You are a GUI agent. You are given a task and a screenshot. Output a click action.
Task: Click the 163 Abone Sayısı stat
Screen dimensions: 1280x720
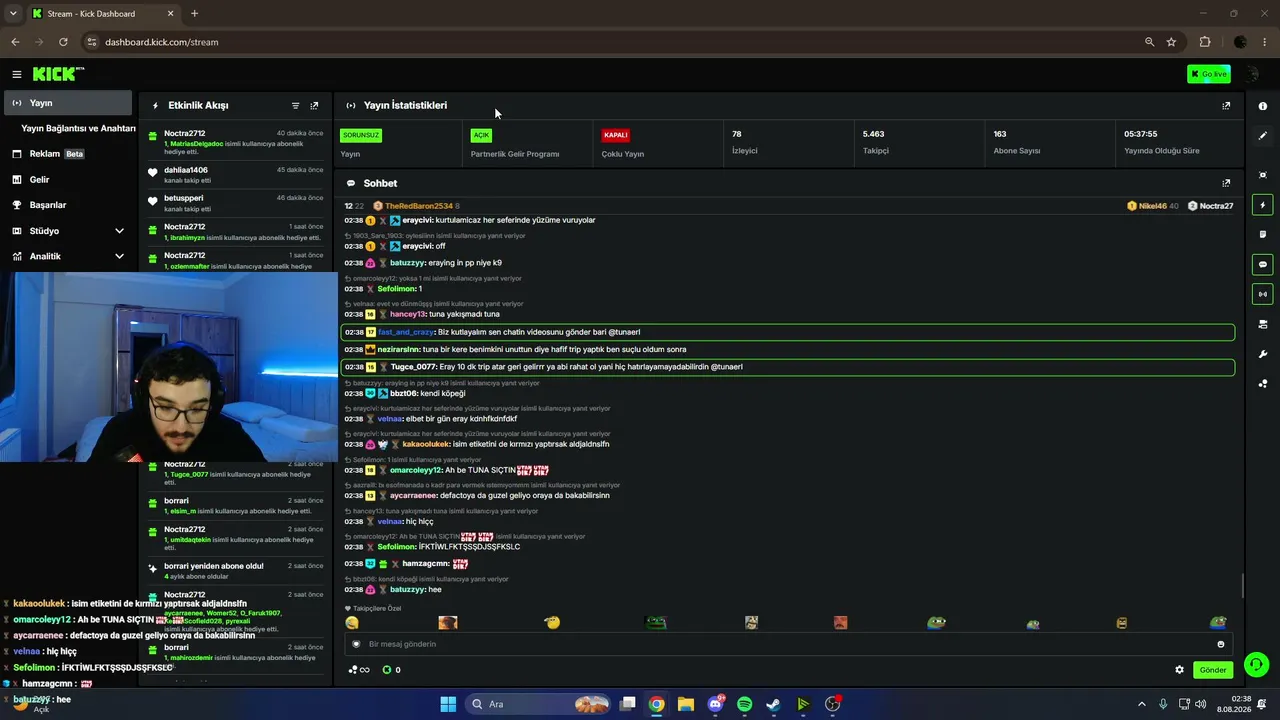(1016, 142)
